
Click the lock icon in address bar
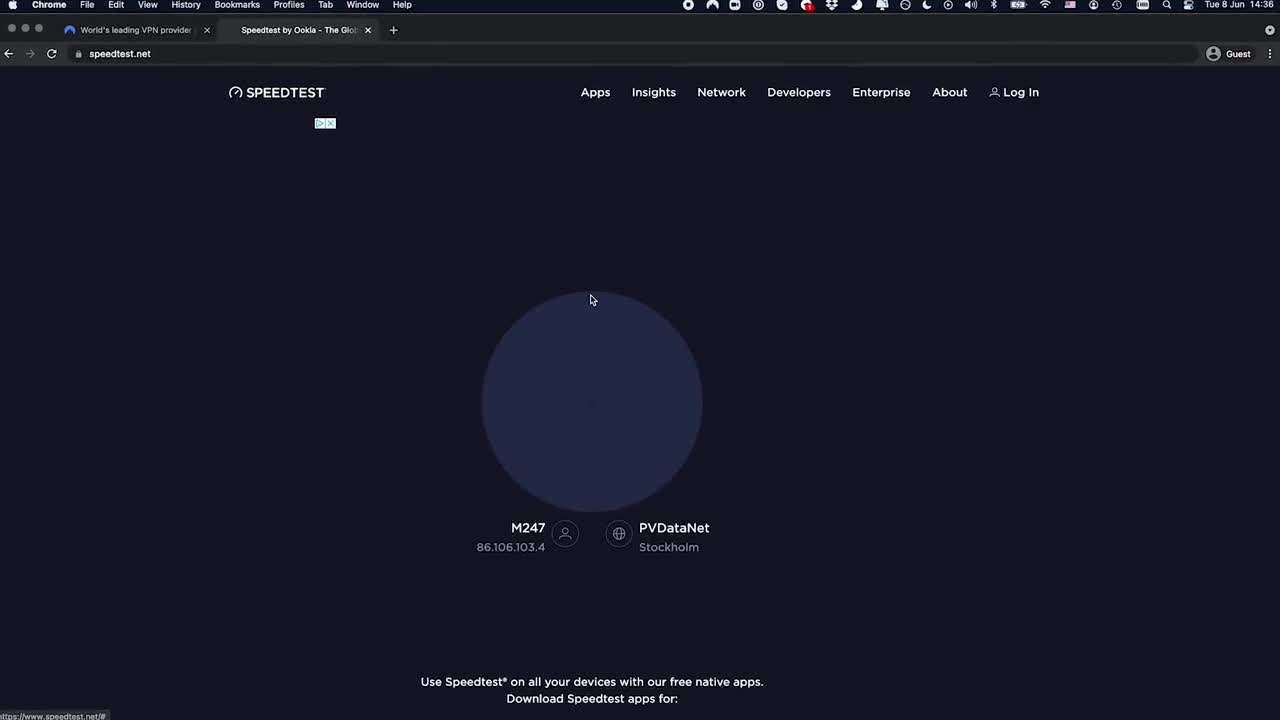[x=78, y=54]
